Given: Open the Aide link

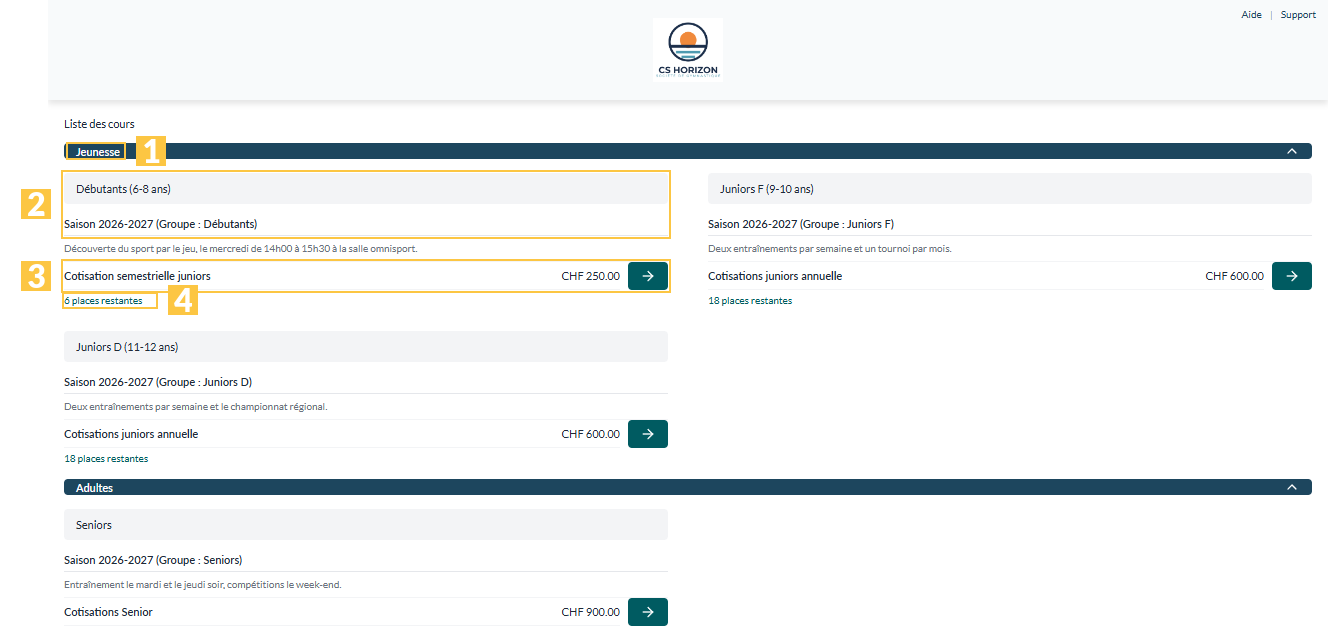Looking at the screenshot, I should [1251, 15].
